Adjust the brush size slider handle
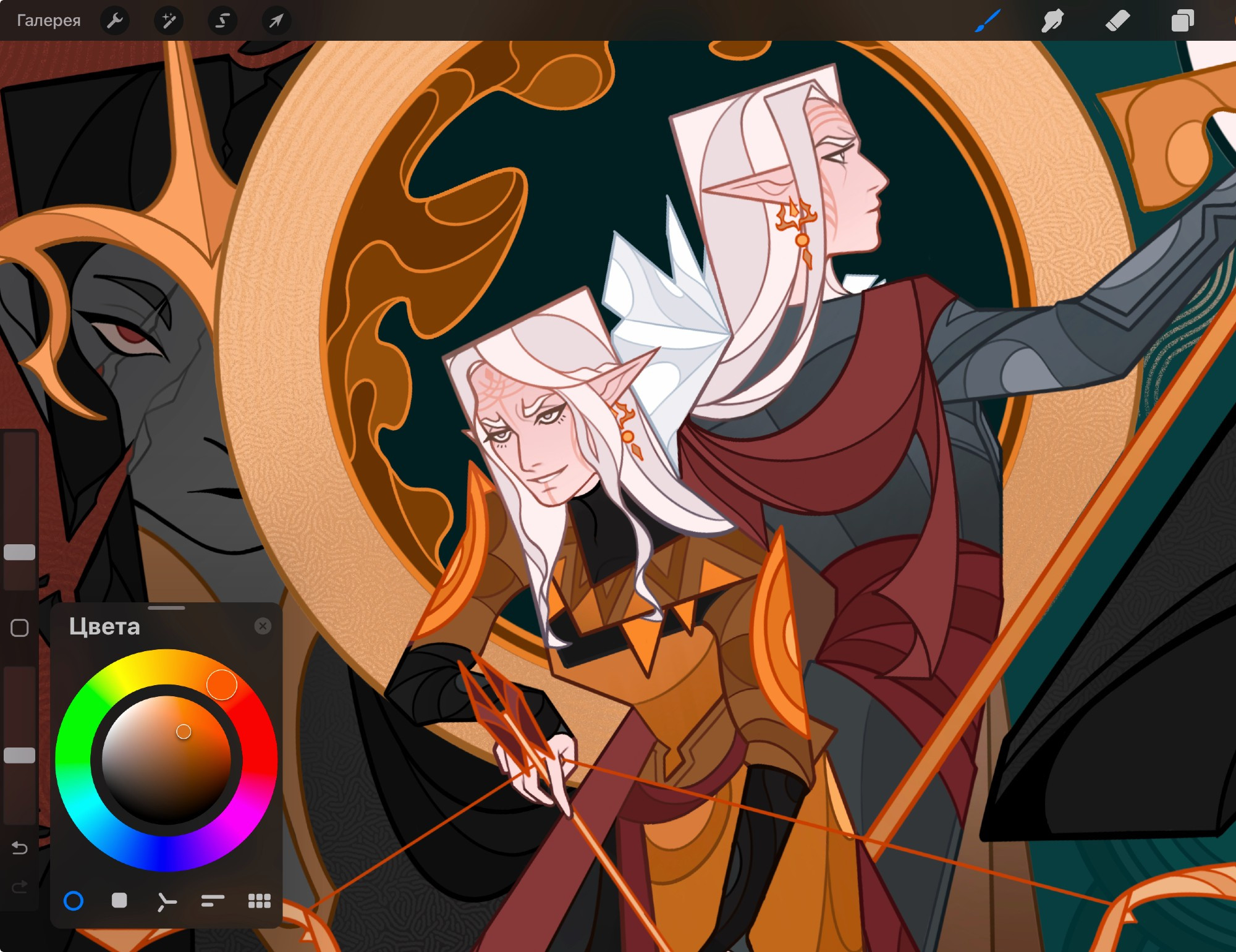 [20, 552]
